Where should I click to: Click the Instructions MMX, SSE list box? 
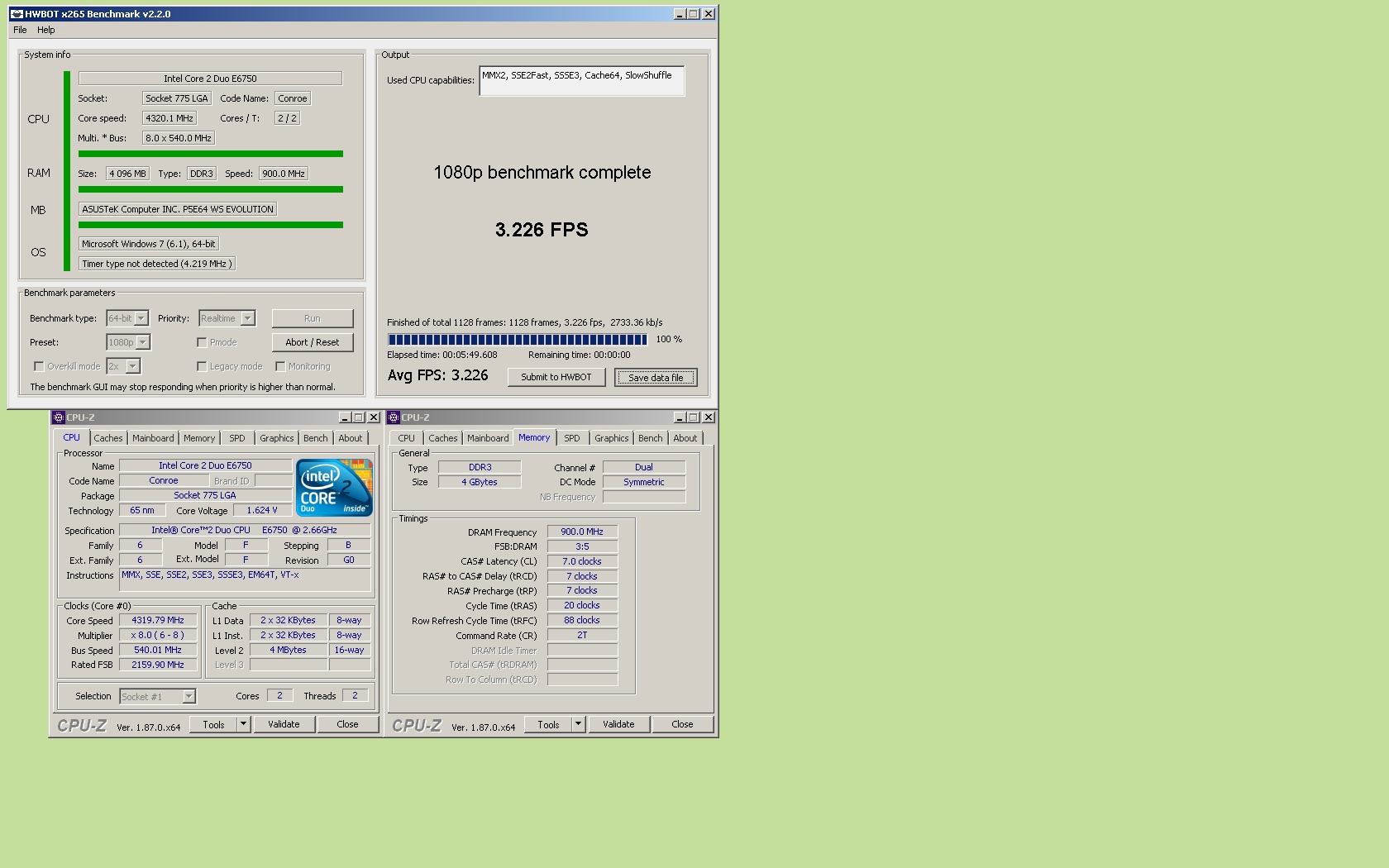pyautogui.click(x=246, y=579)
